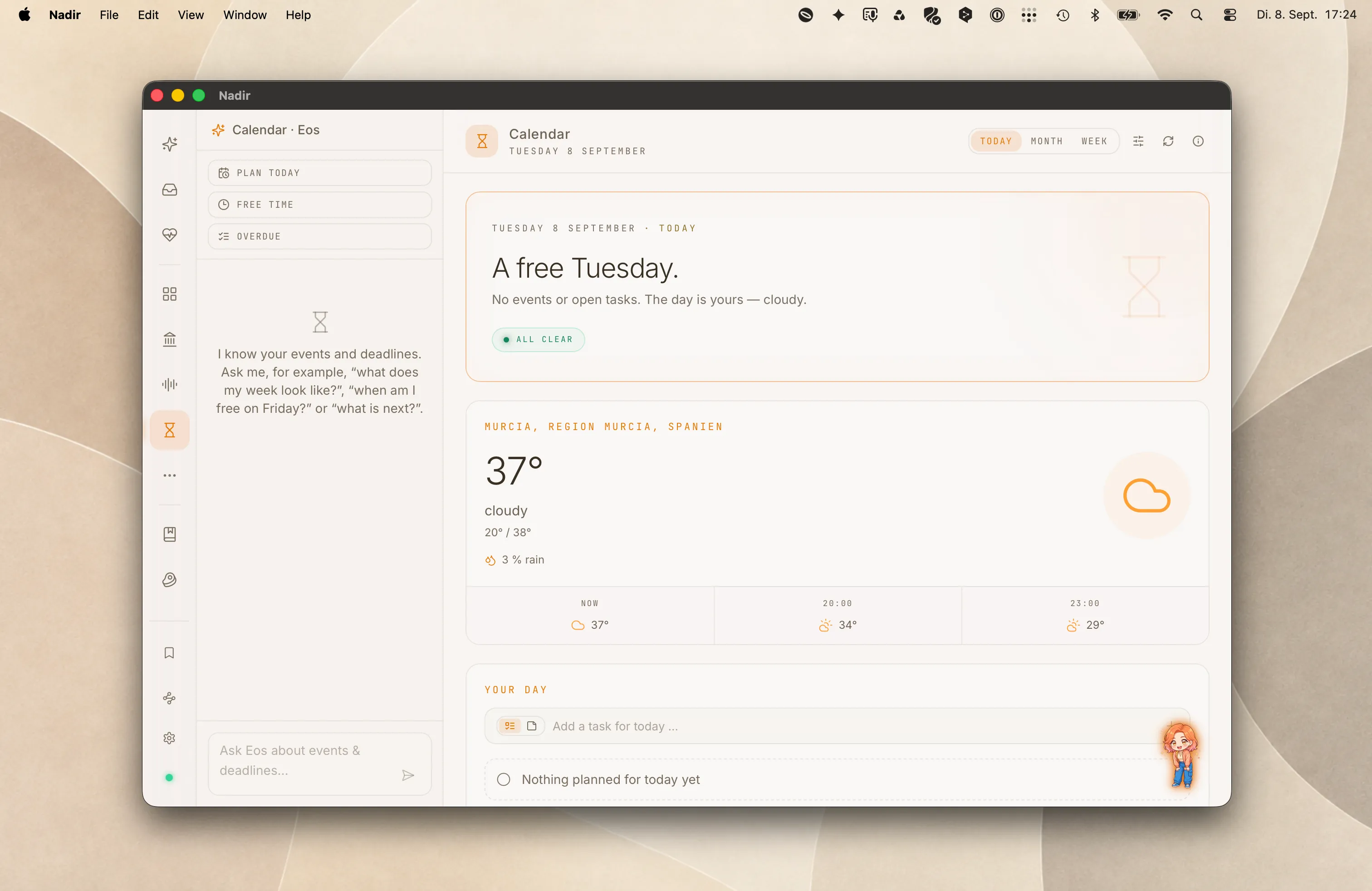Image resolution: width=1372 pixels, height=891 pixels.
Task: Open the journal book sidebar icon
Action: pos(170,534)
